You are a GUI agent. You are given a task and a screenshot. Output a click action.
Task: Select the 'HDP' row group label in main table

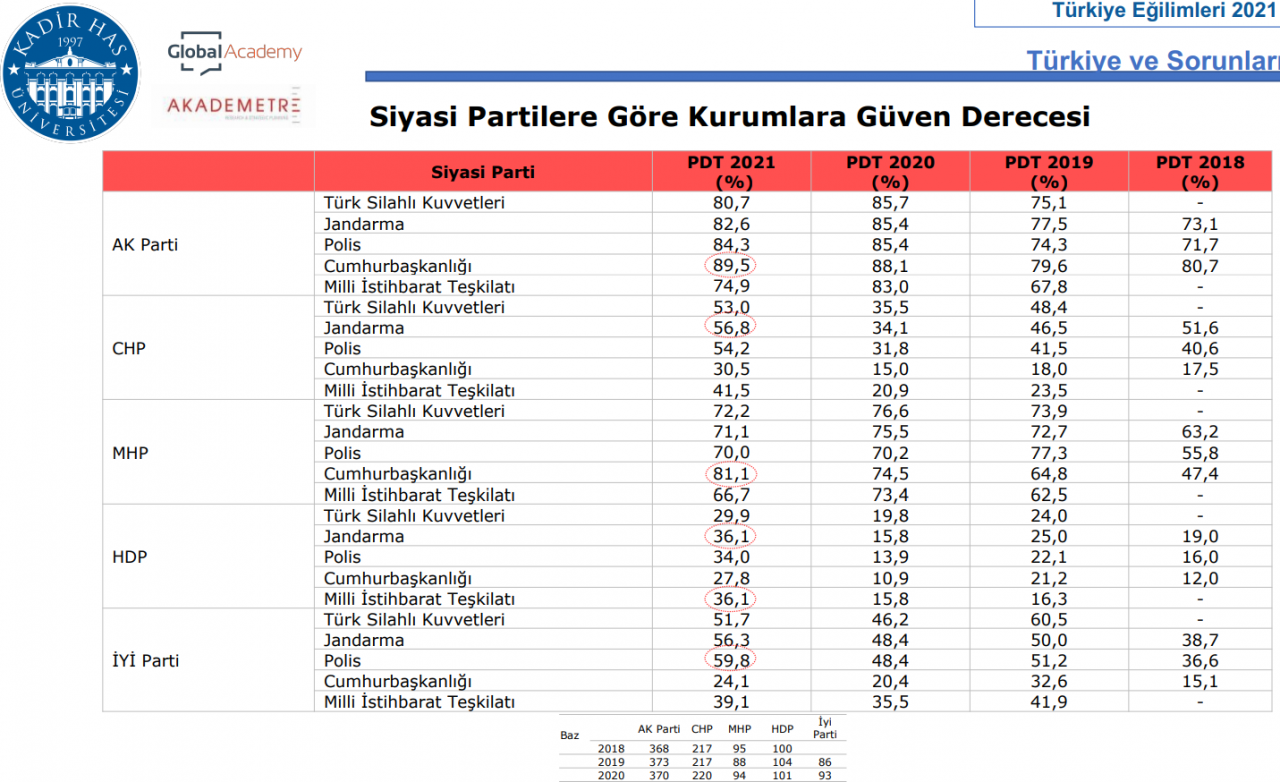tap(130, 557)
